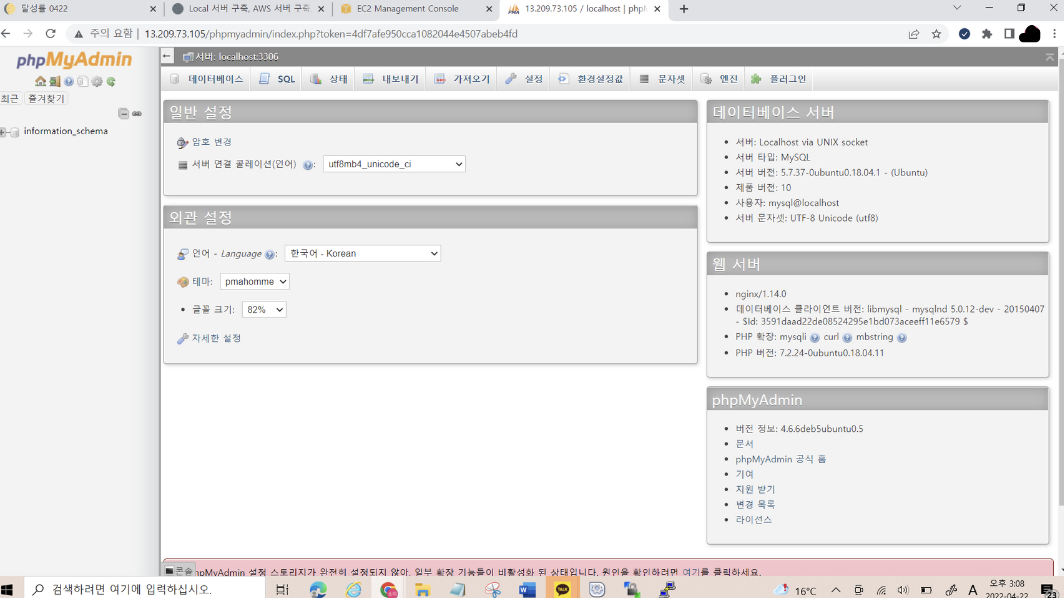This screenshot has width=1064, height=598.
Task: Open the 테마 dropdown showing pmahomme
Action: [x=254, y=281]
